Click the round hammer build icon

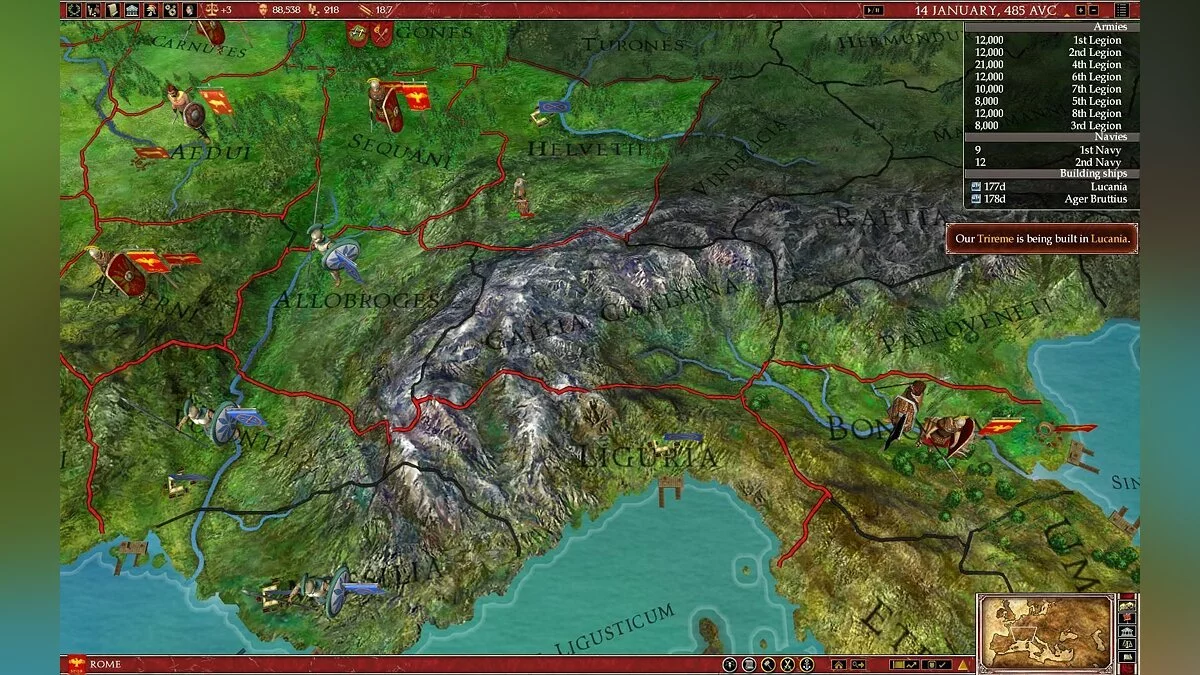click(x=768, y=665)
